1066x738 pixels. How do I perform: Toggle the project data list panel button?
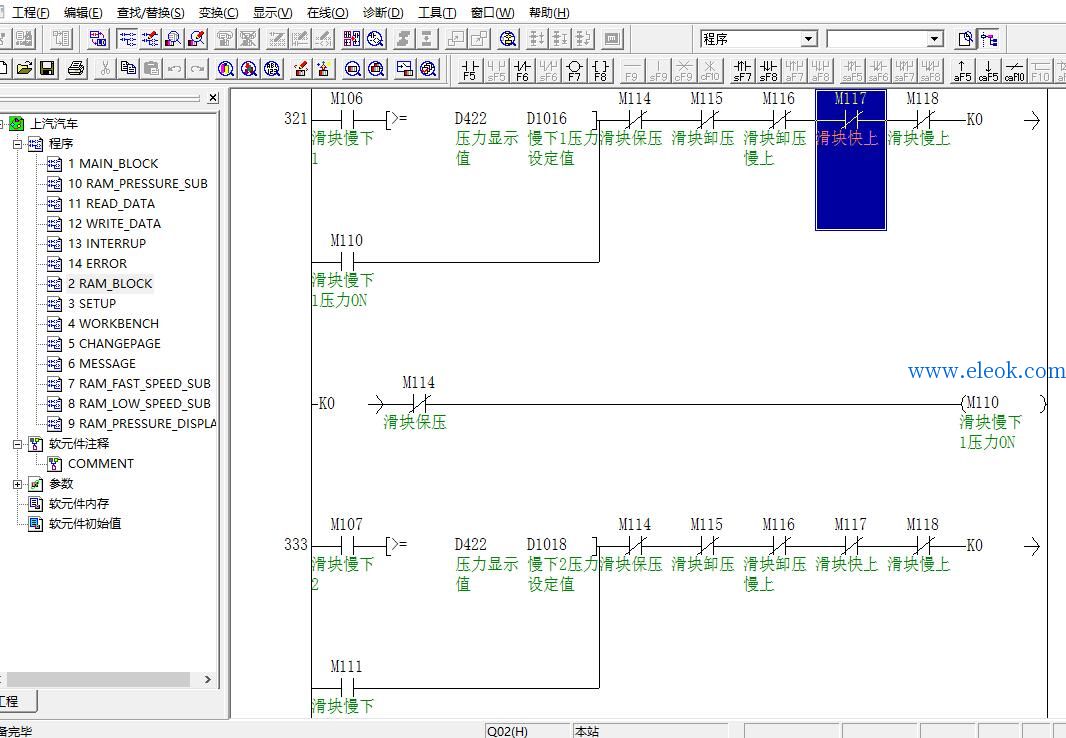pyautogui.click(x=988, y=39)
